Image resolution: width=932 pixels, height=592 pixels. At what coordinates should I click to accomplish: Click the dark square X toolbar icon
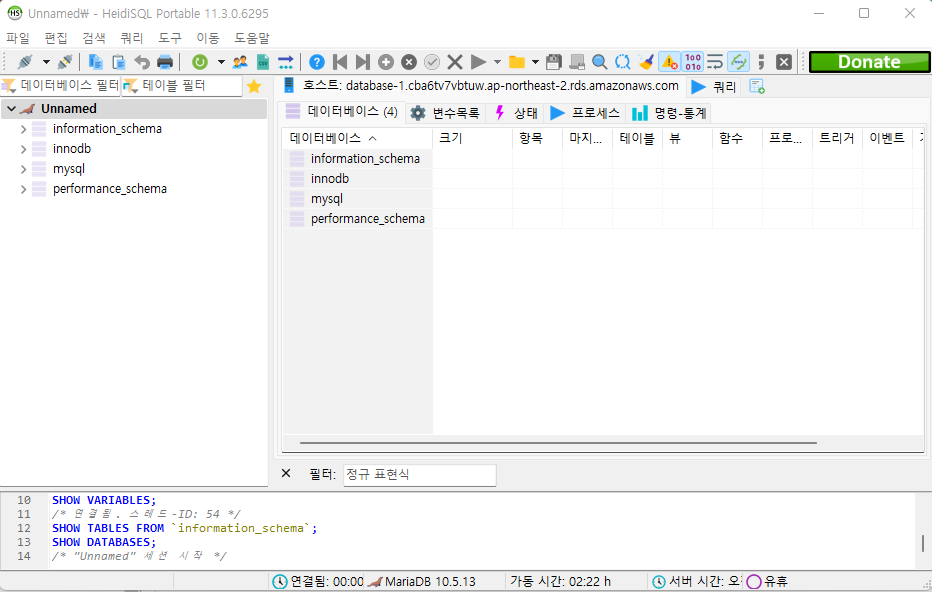[x=784, y=62]
